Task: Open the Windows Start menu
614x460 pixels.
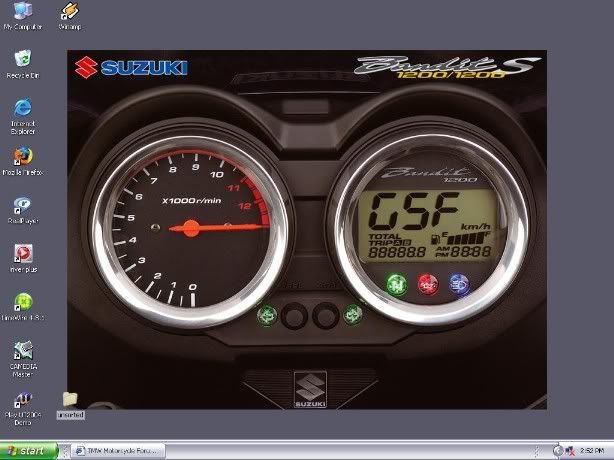Action: click(29, 451)
